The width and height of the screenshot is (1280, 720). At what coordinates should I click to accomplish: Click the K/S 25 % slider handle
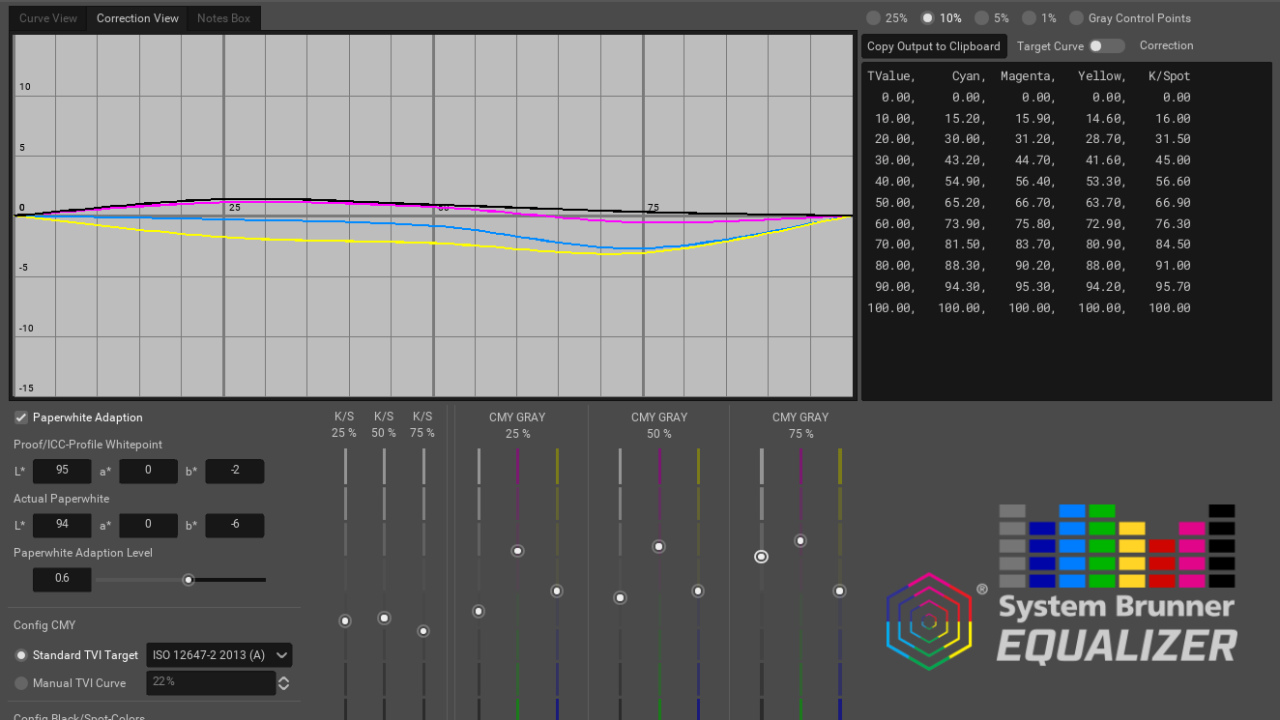click(345, 621)
